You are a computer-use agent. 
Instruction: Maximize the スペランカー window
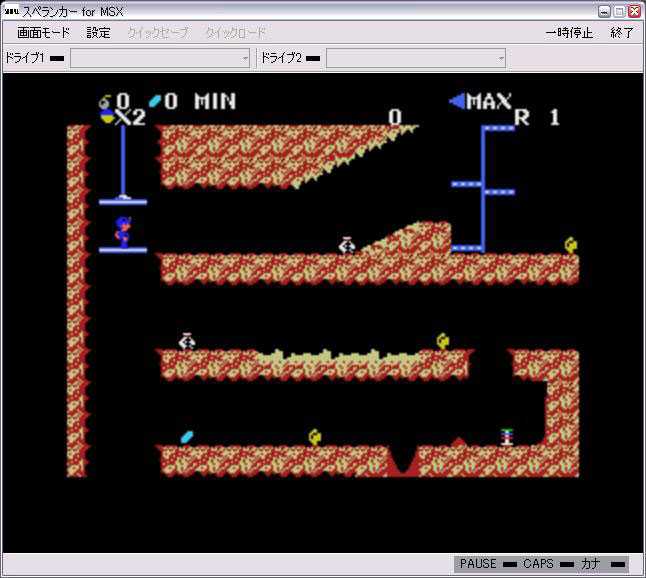pyautogui.click(x=619, y=12)
